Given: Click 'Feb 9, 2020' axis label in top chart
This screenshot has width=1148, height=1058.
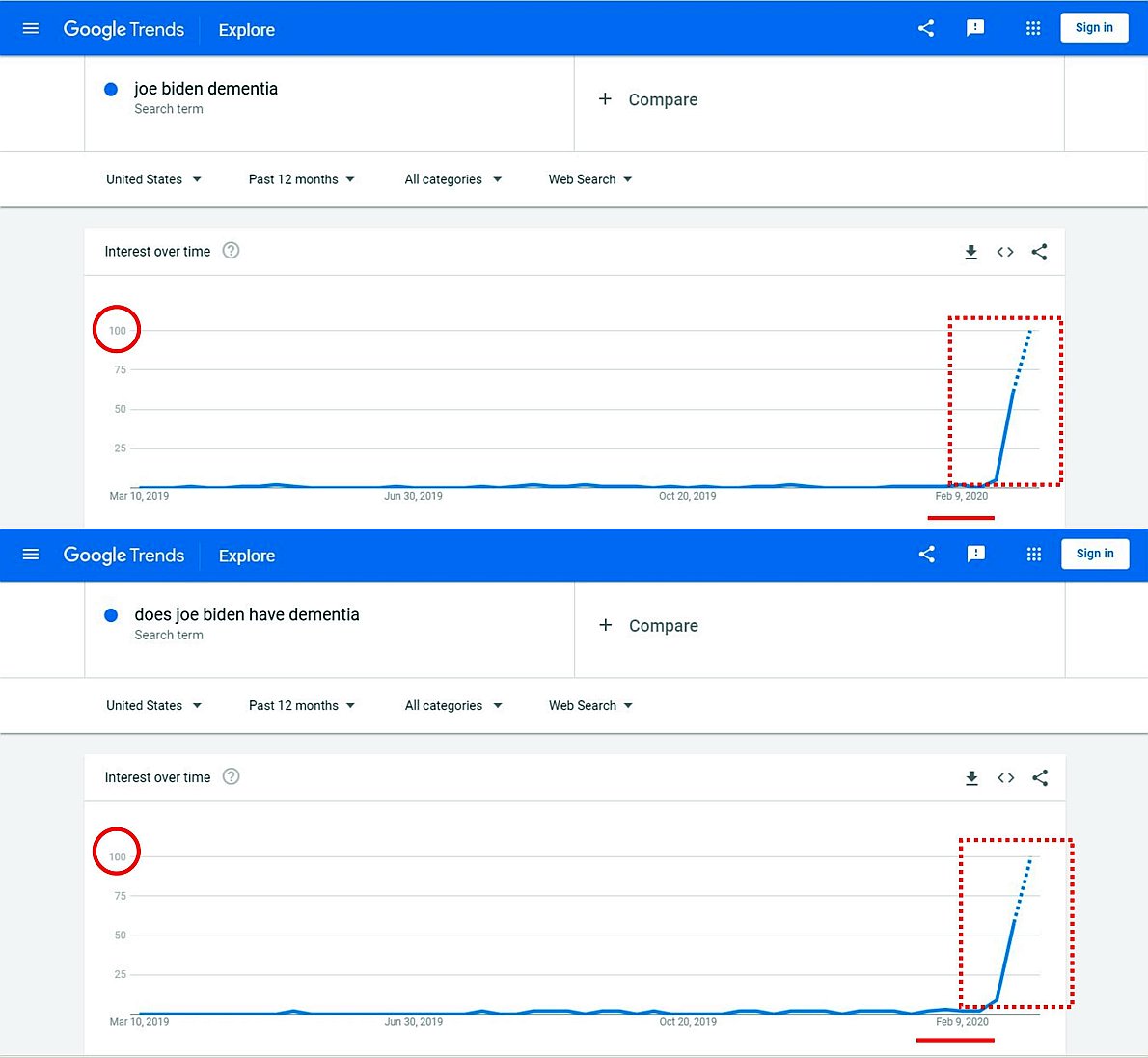Looking at the screenshot, I should click(x=961, y=496).
